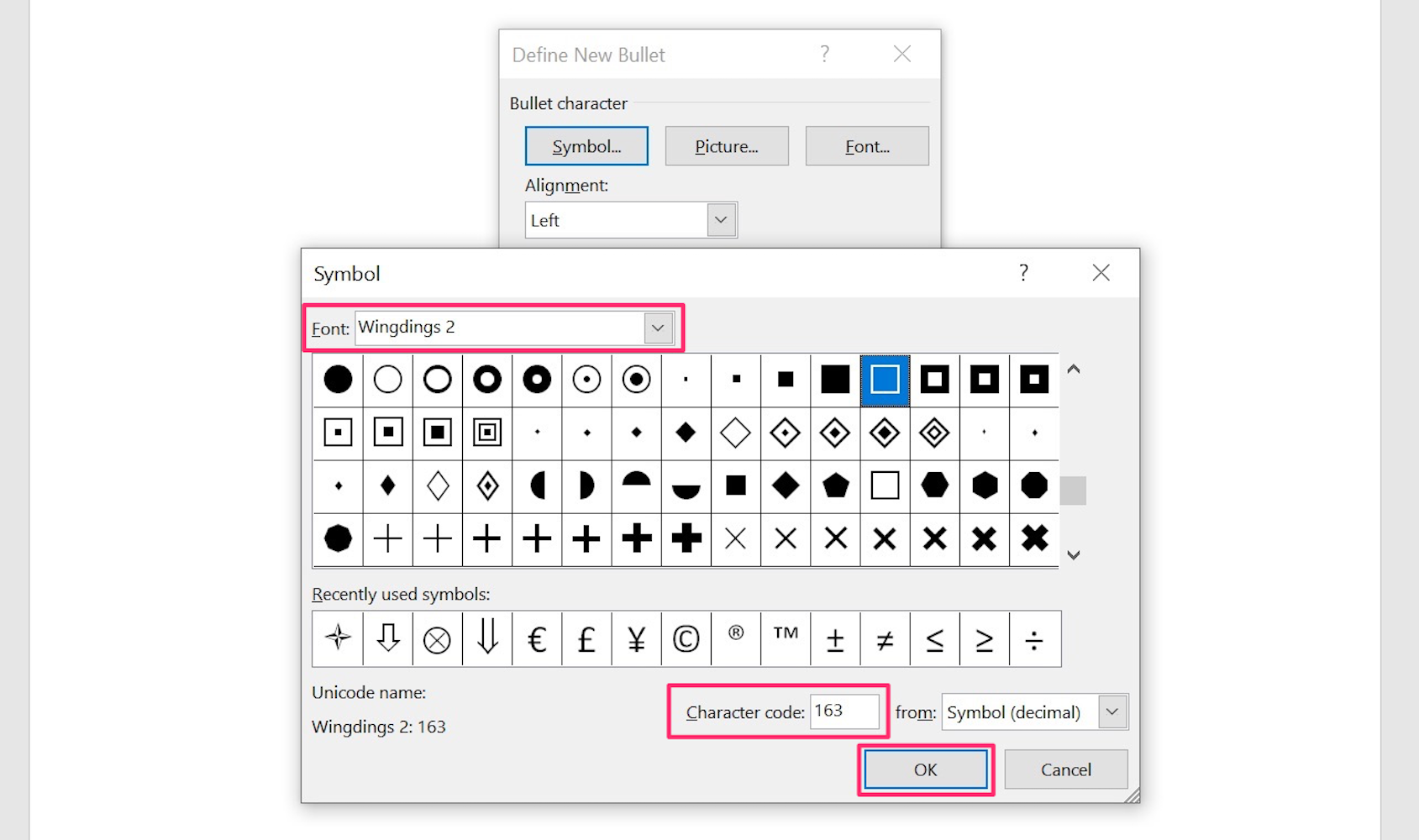Screen dimensions: 1419x840
Task: Choose circled X recent symbol
Action: pyautogui.click(x=437, y=639)
